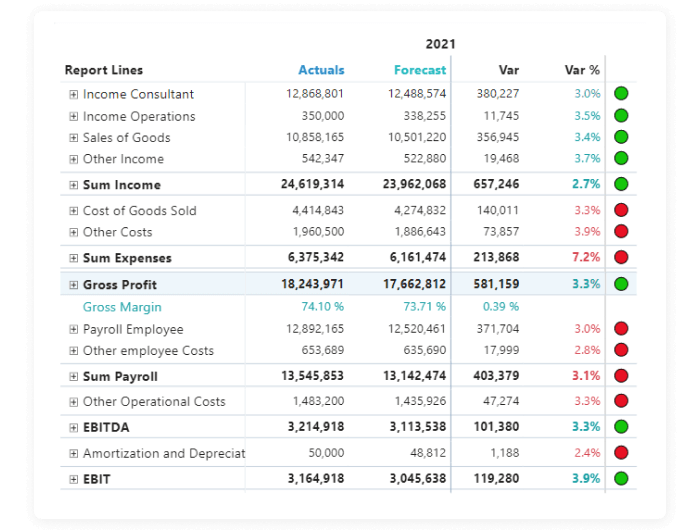This screenshot has width=699, height=531.
Task: Select Gross Profit forecast 17,662,812
Action: point(415,284)
